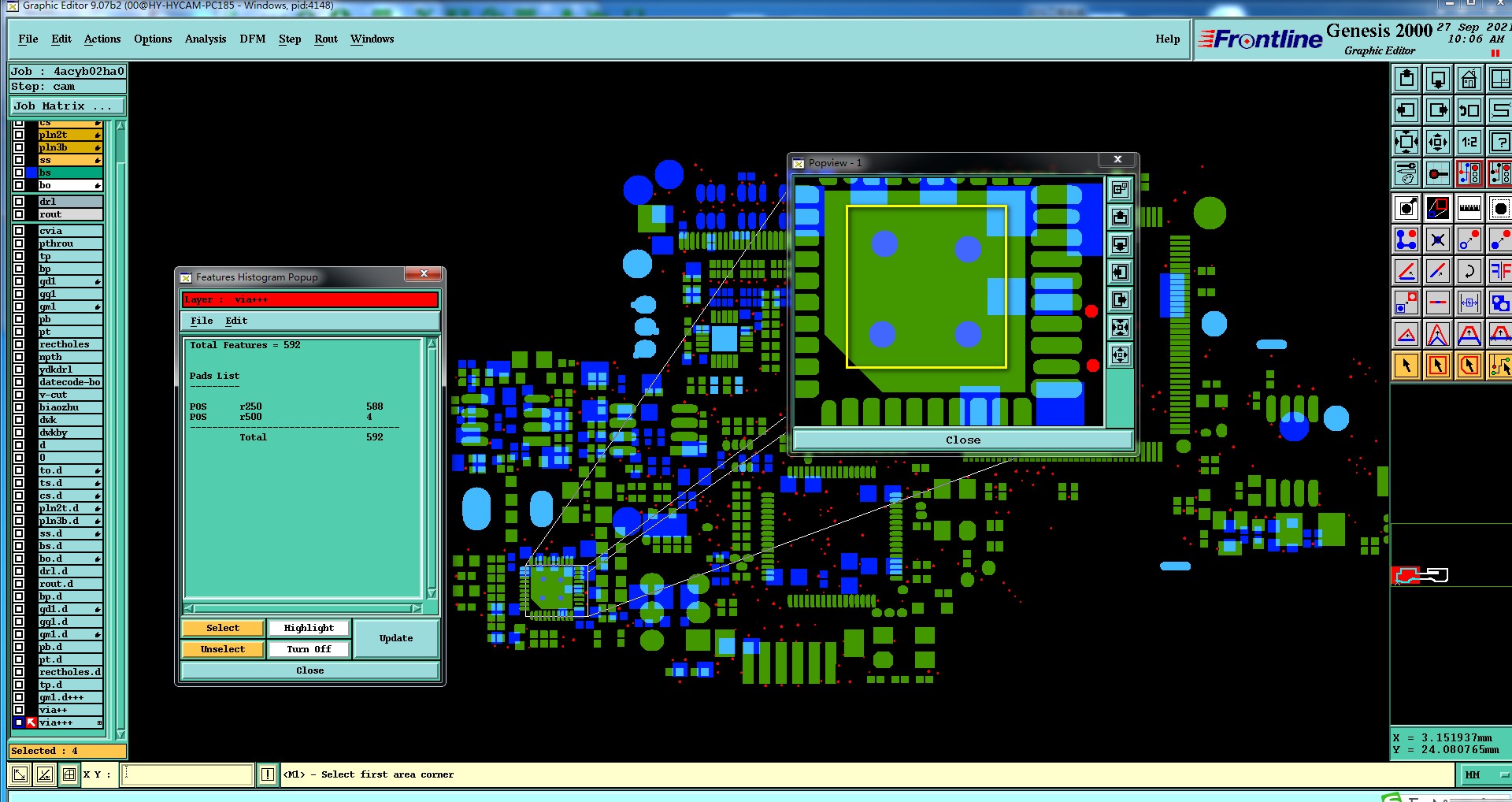Close the Popview window with Close button
Viewport: 1512px width, 802px height.
[963, 440]
